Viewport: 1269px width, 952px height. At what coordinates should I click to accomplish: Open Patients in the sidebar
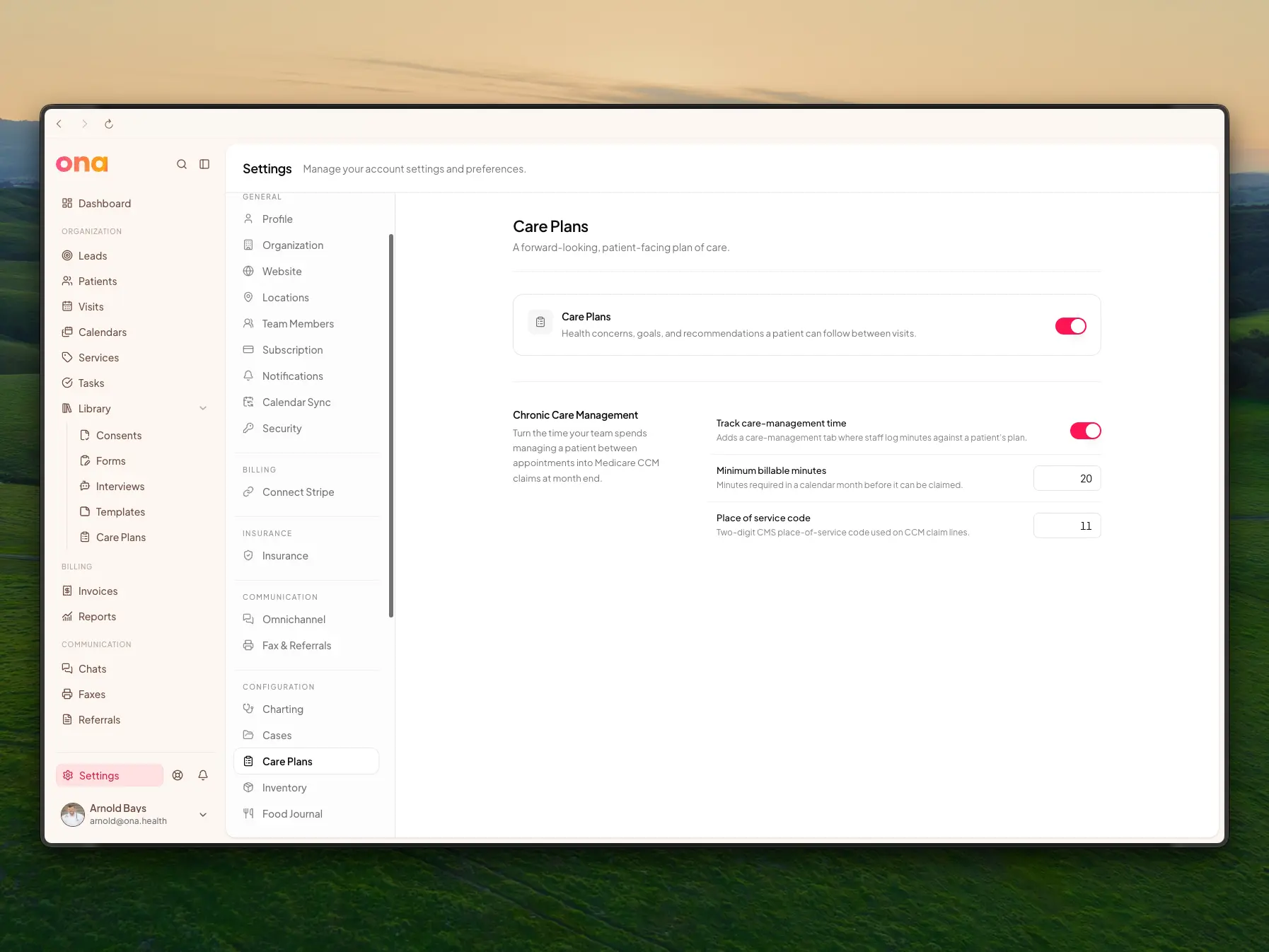click(x=134, y=281)
